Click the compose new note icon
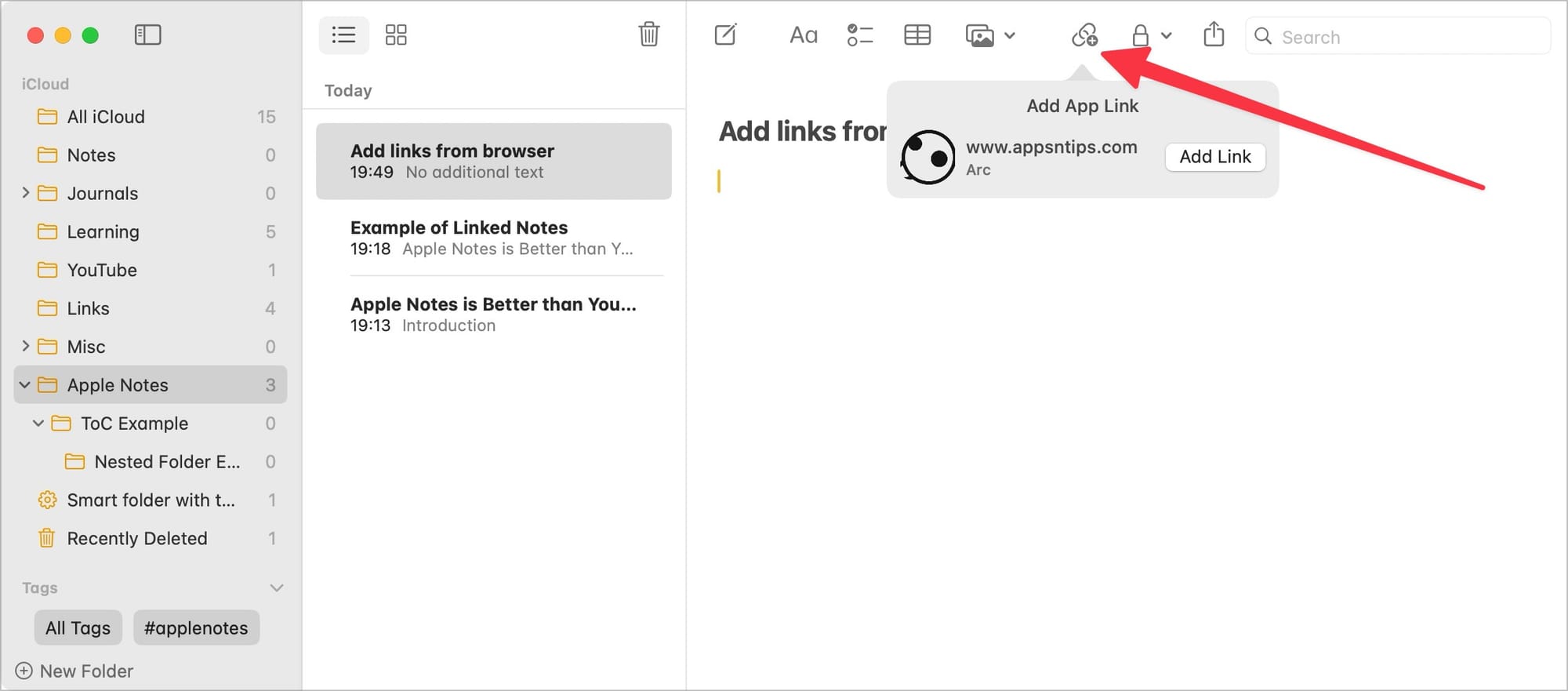Viewport: 1568px width, 691px height. [x=725, y=35]
